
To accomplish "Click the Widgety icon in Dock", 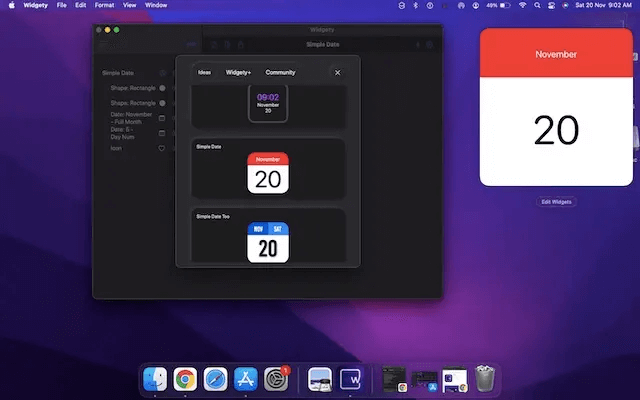I will [x=351, y=378].
